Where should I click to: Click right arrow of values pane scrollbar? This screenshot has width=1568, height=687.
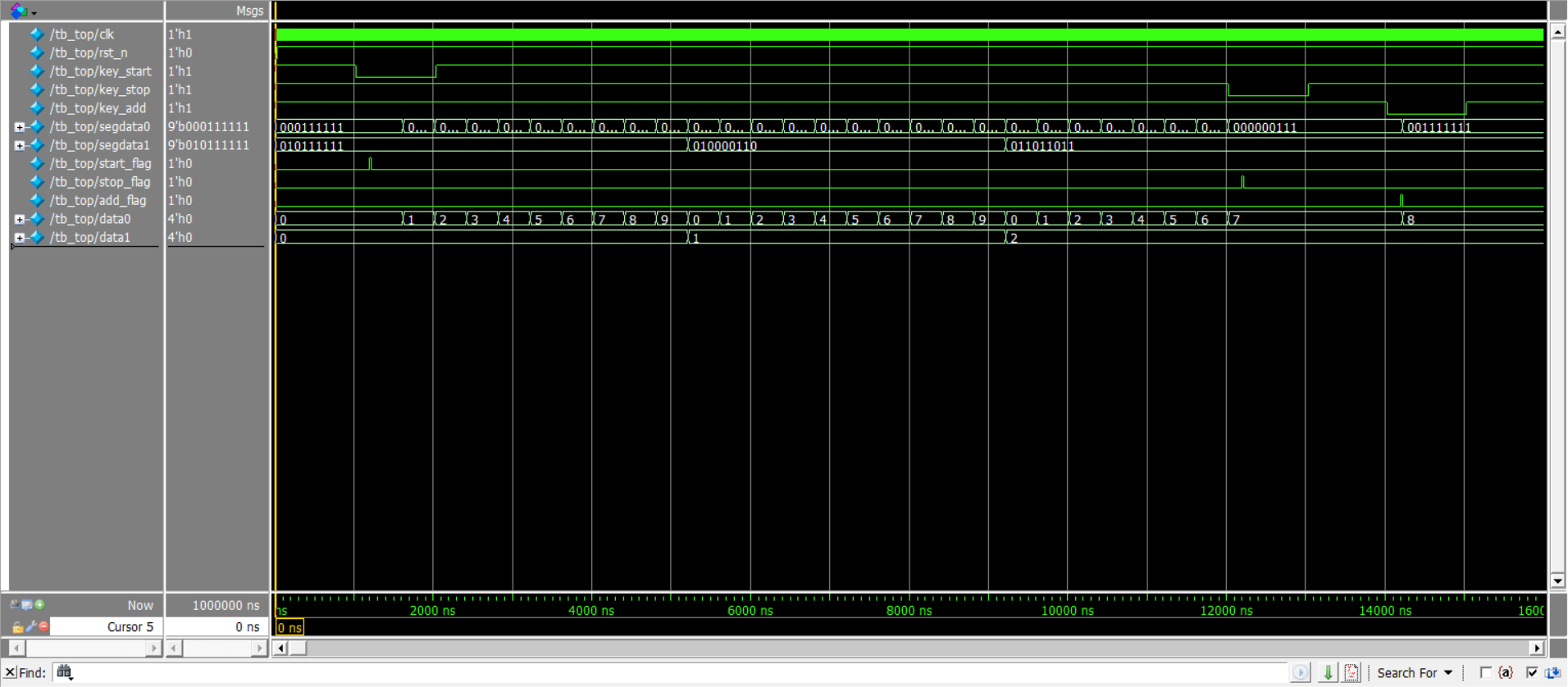coord(259,648)
